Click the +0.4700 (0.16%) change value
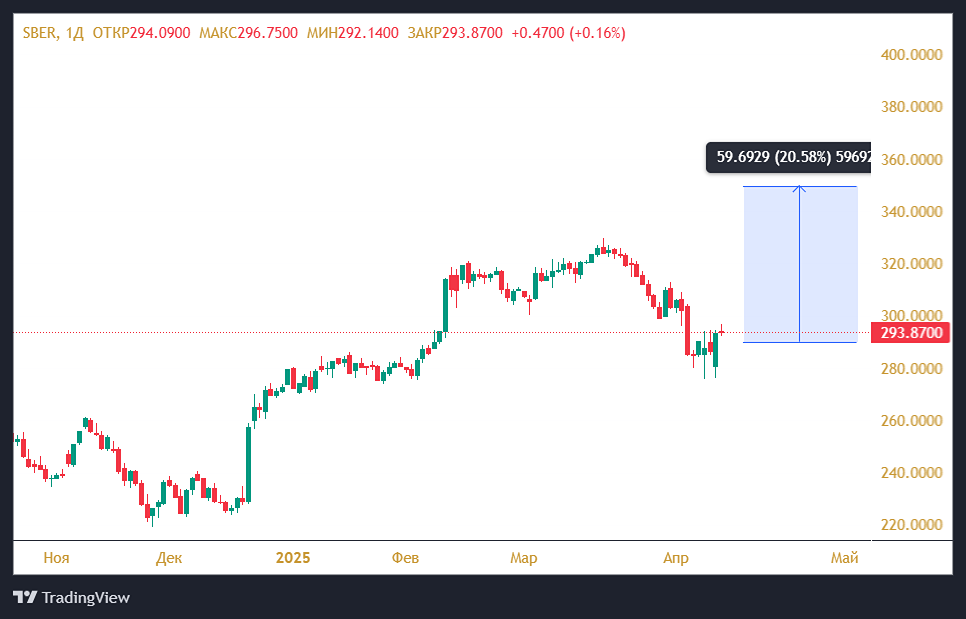The width and height of the screenshot is (966, 619). click(x=568, y=33)
